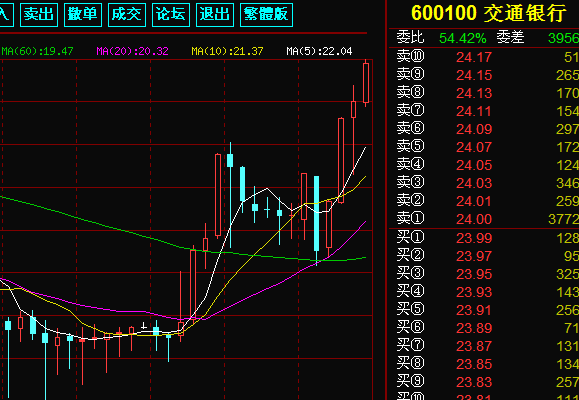
Task: Select the MA(5) white indicator label
Action: pos(319,51)
